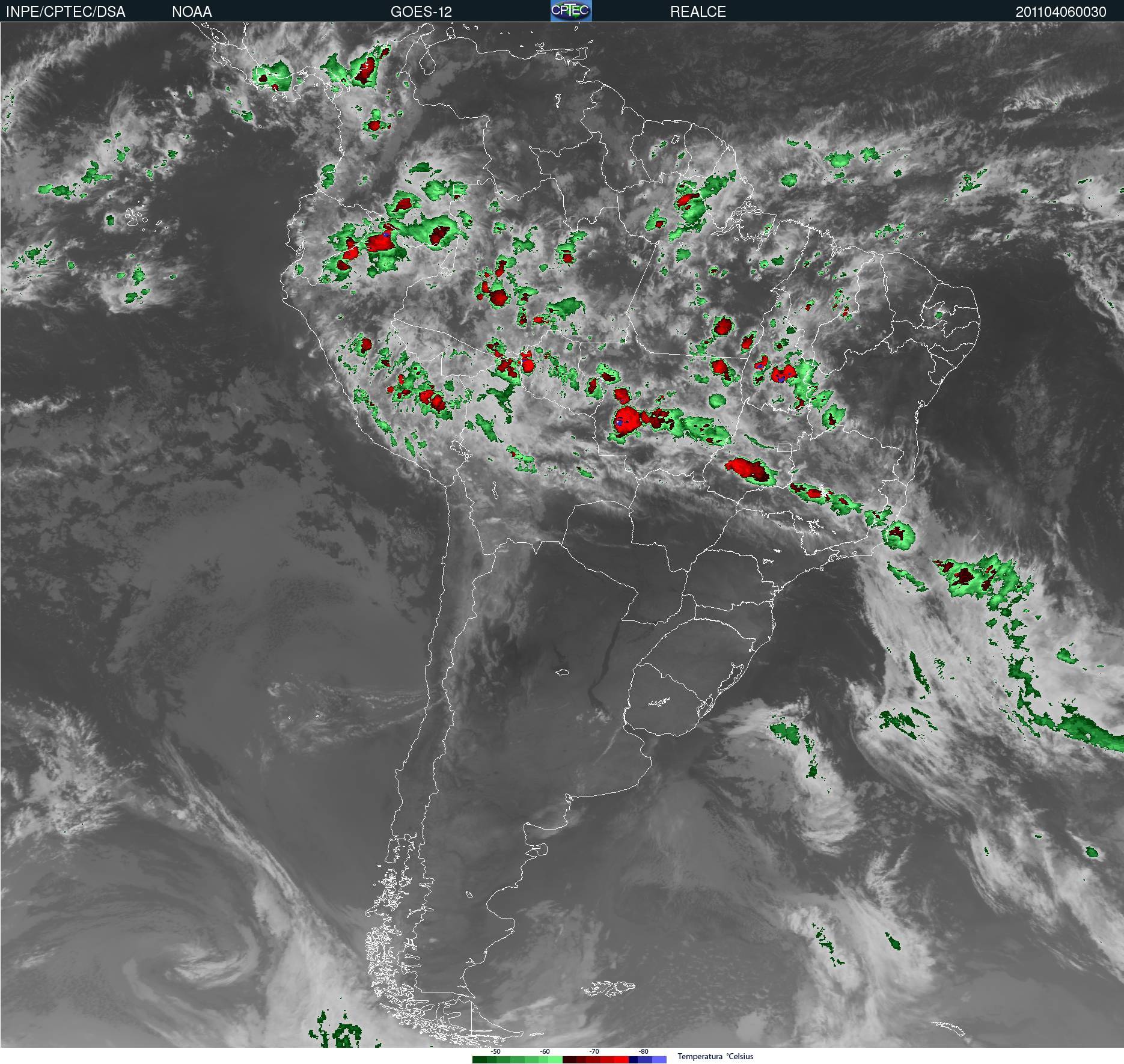Viewport: 1124px width, 1064px height.
Task: Pick the bright red swatch on the temperature bar
Action: [x=622, y=1060]
